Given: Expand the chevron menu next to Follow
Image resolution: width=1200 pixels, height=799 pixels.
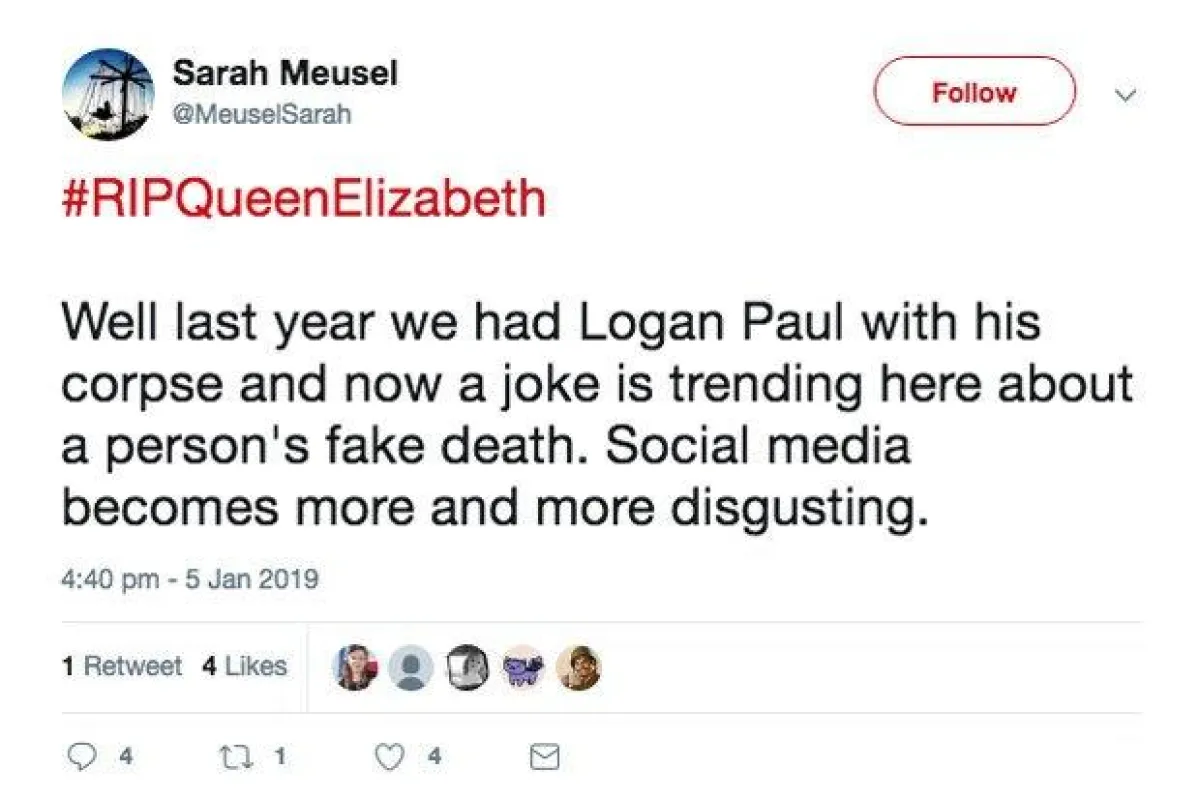Looking at the screenshot, I should pos(1126,95).
